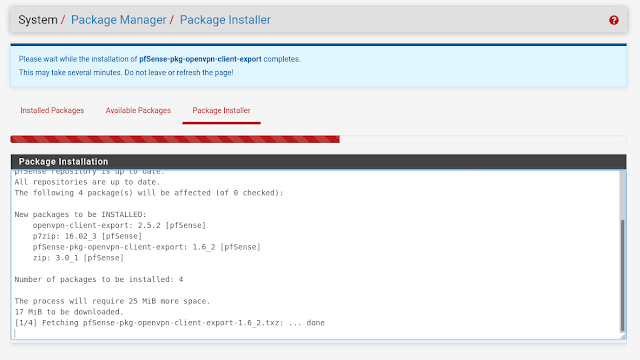The image size is (640, 360).
Task: Go to Package Manager breadcrumb link
Action: [118, 20]
